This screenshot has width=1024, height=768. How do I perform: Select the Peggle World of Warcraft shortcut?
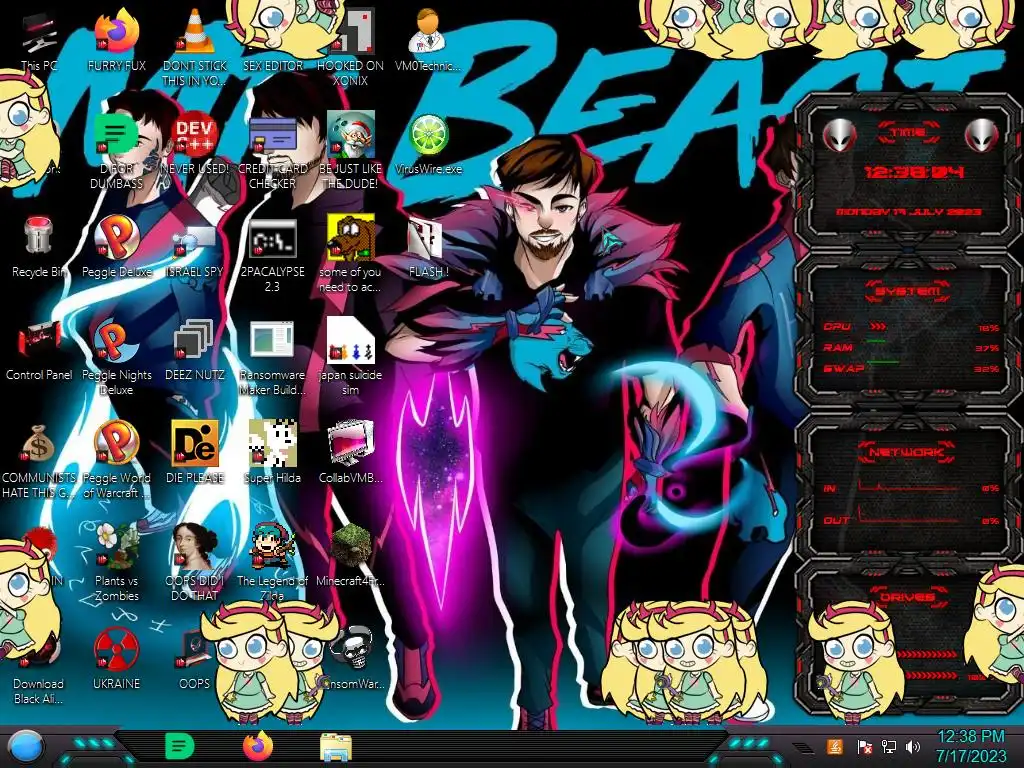tap(117, 461)
